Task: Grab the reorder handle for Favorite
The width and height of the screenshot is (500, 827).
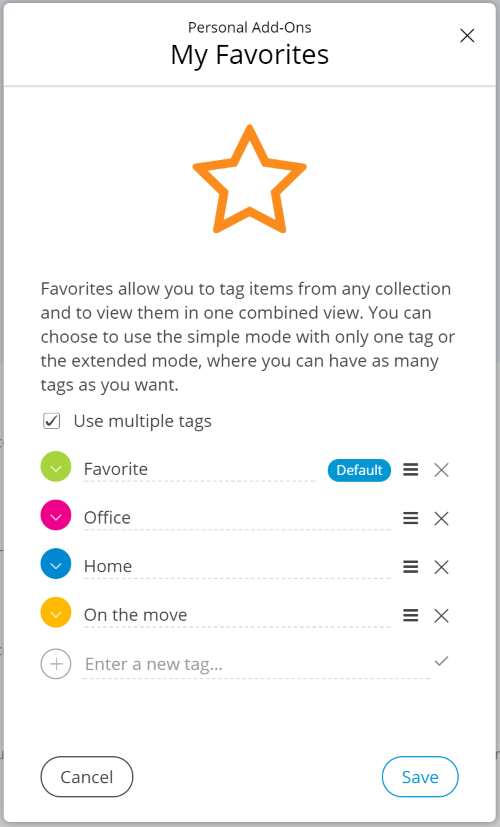Action: pyautogui.click(x=411, y=469)
